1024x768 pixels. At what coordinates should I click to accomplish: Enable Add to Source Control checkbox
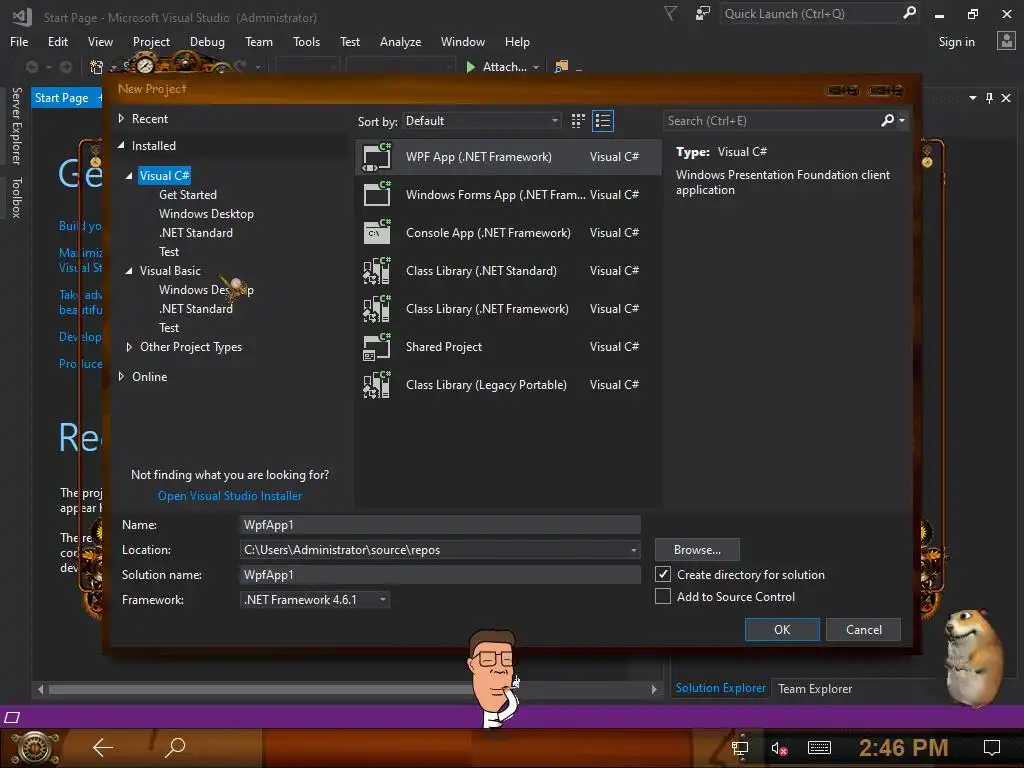pos(663,596)
